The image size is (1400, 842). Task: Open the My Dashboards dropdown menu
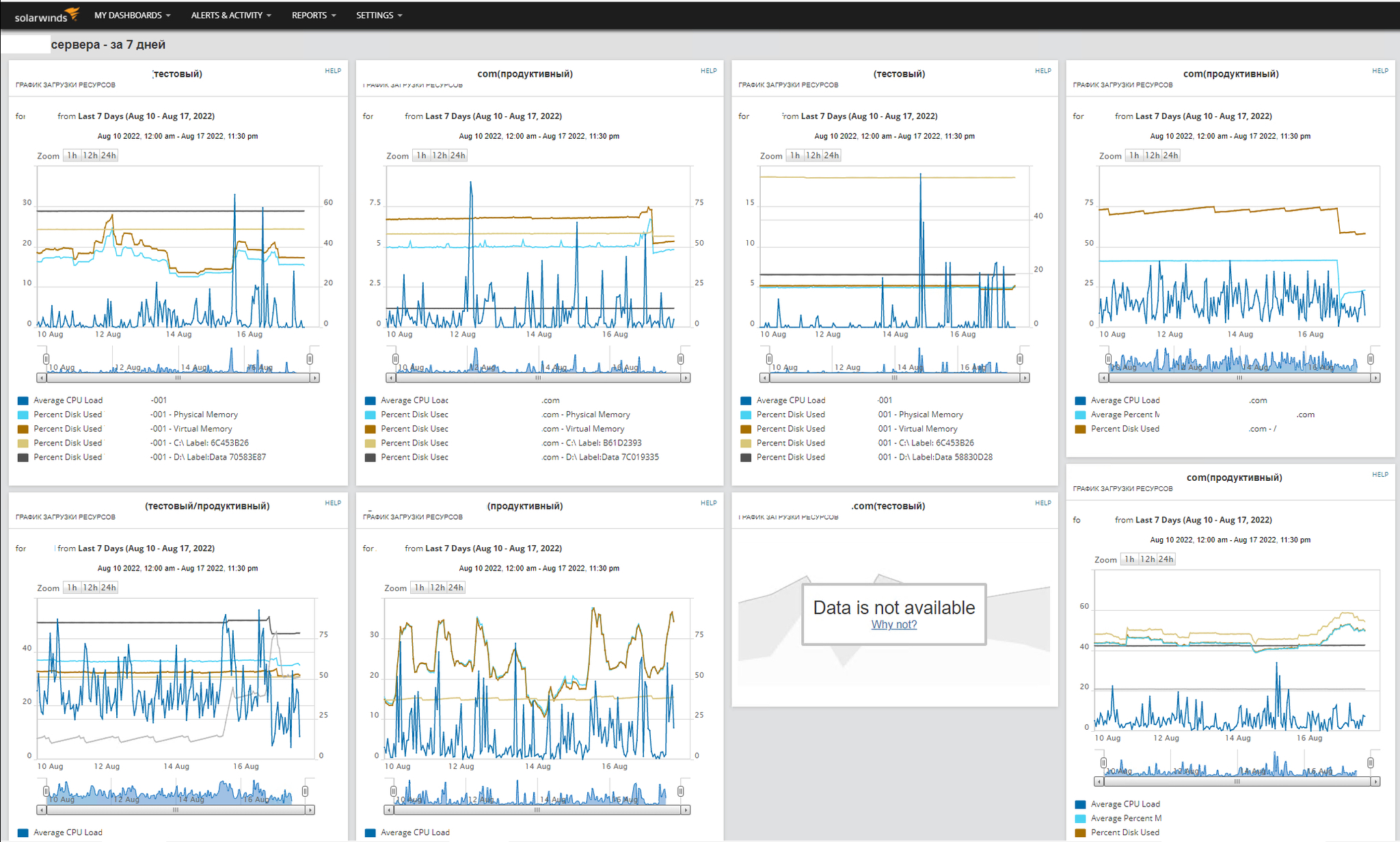132,15
